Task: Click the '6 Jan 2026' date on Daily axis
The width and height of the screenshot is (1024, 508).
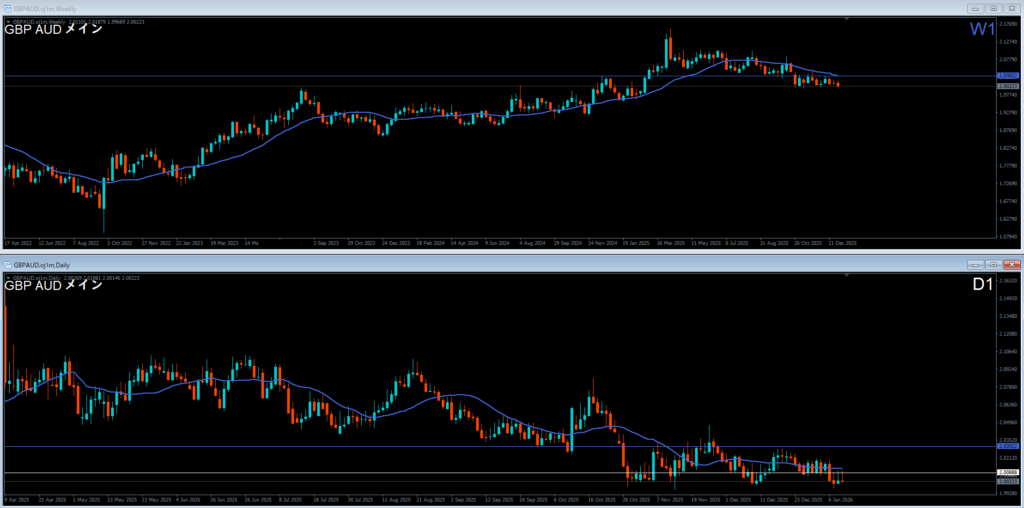Action: pyautogui.click(x=842, y=499)
